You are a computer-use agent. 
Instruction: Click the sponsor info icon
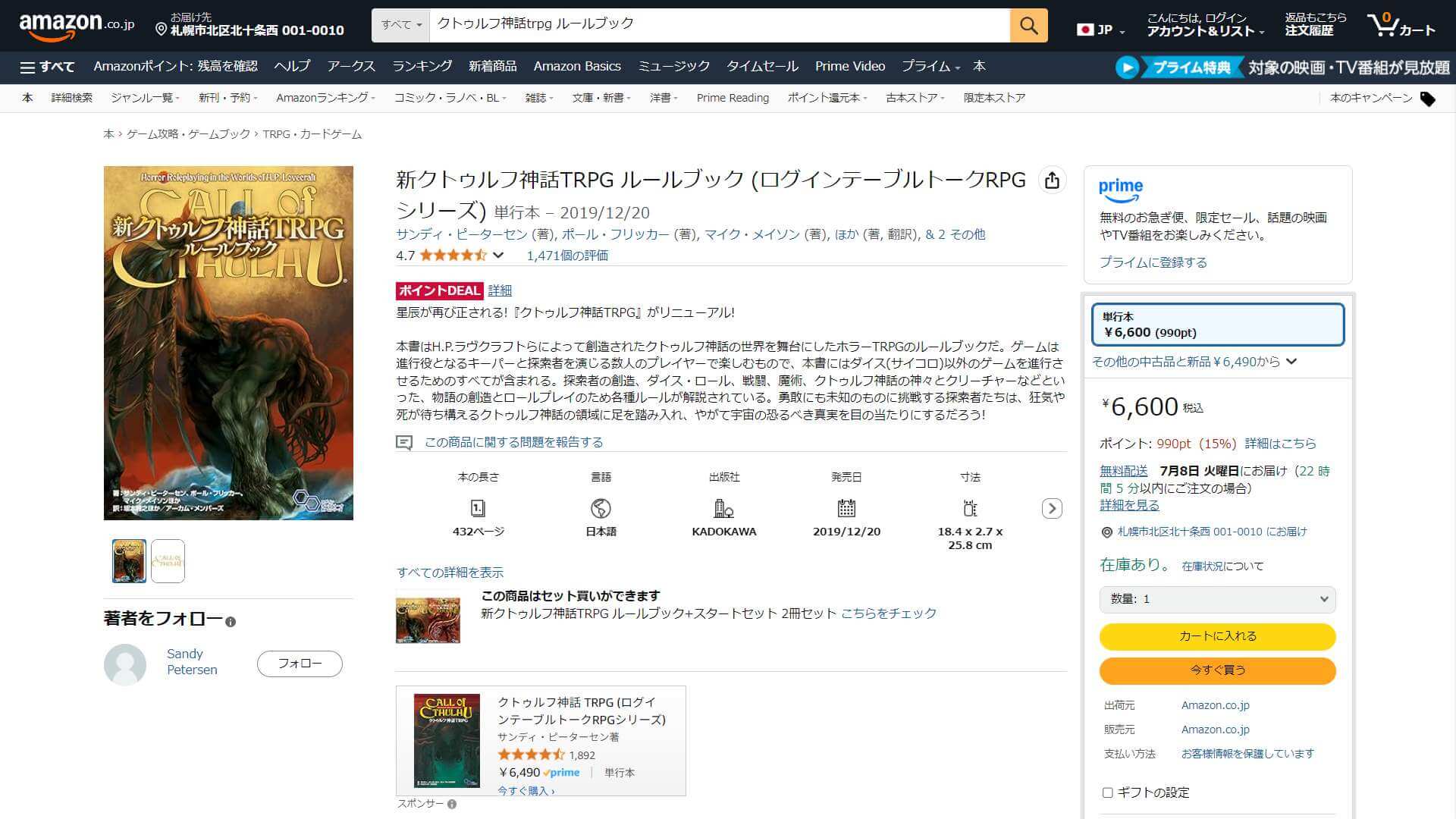click(452, 804)
